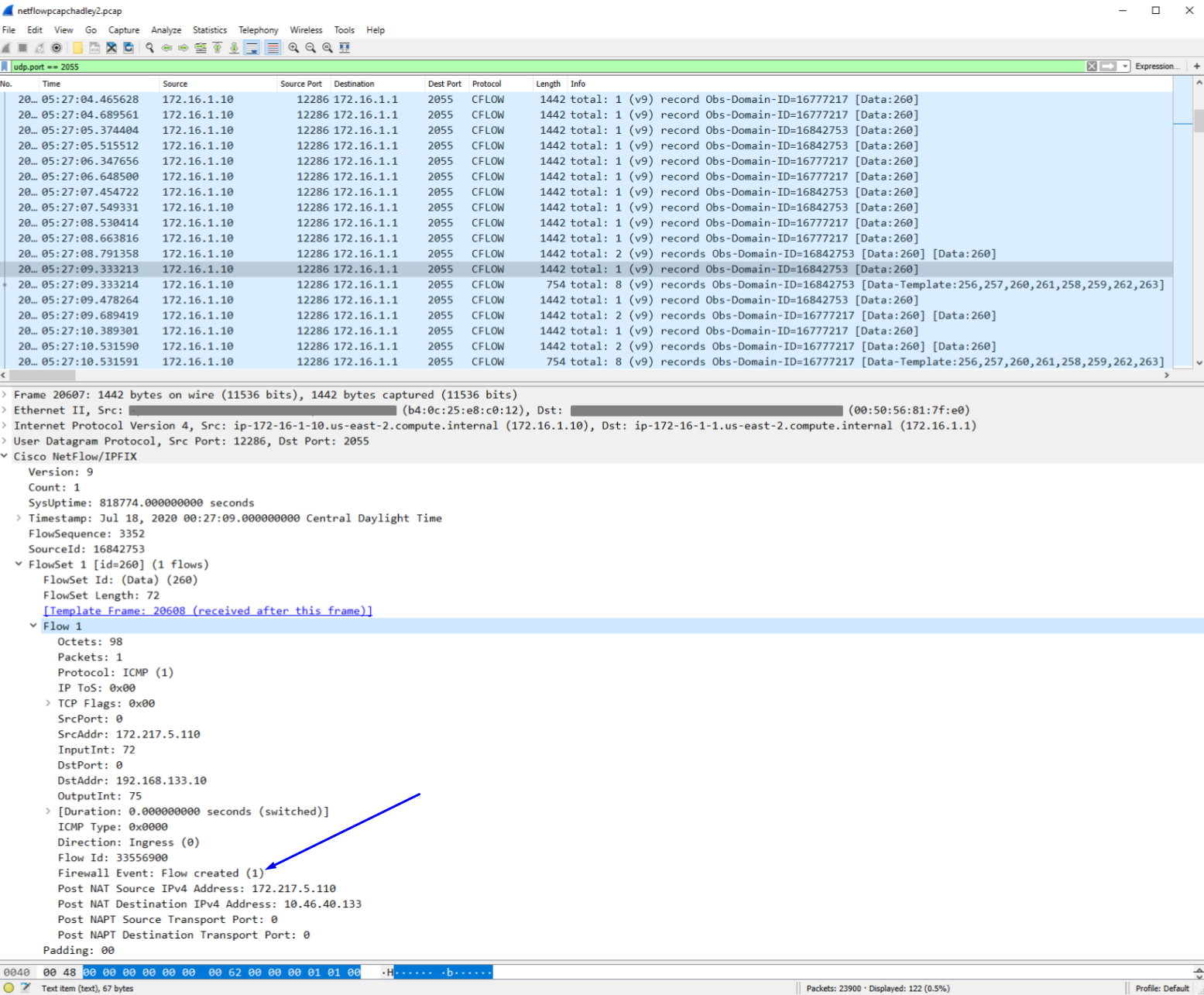Go to the last packet
Viewport: 1204px width, 995px height.
(235, 47)
